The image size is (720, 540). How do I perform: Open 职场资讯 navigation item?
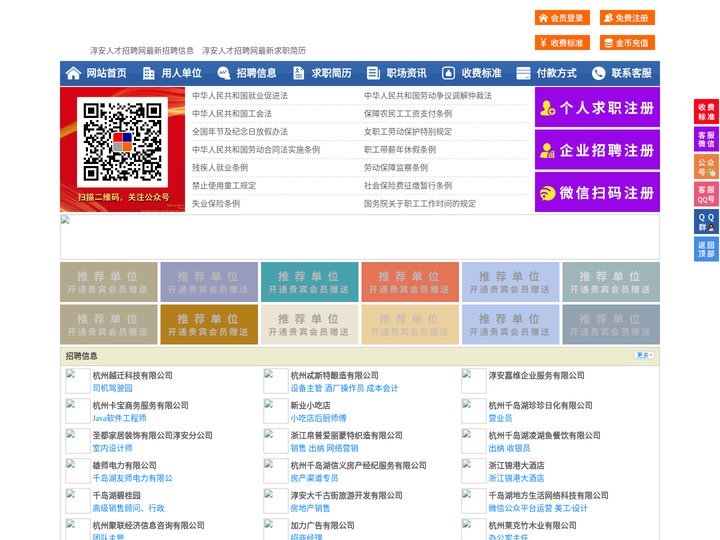(406, 73)
